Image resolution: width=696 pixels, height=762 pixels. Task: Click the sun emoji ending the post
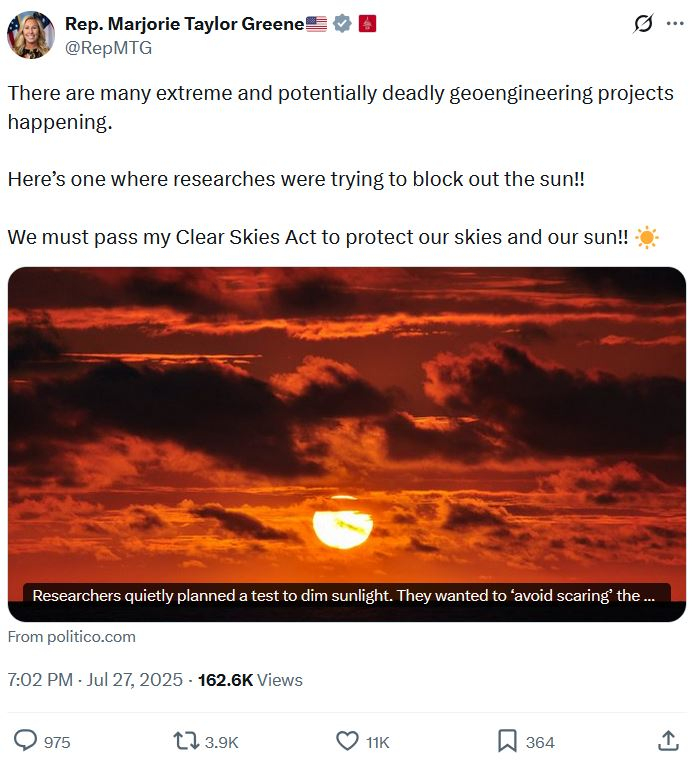pos(647,238)
